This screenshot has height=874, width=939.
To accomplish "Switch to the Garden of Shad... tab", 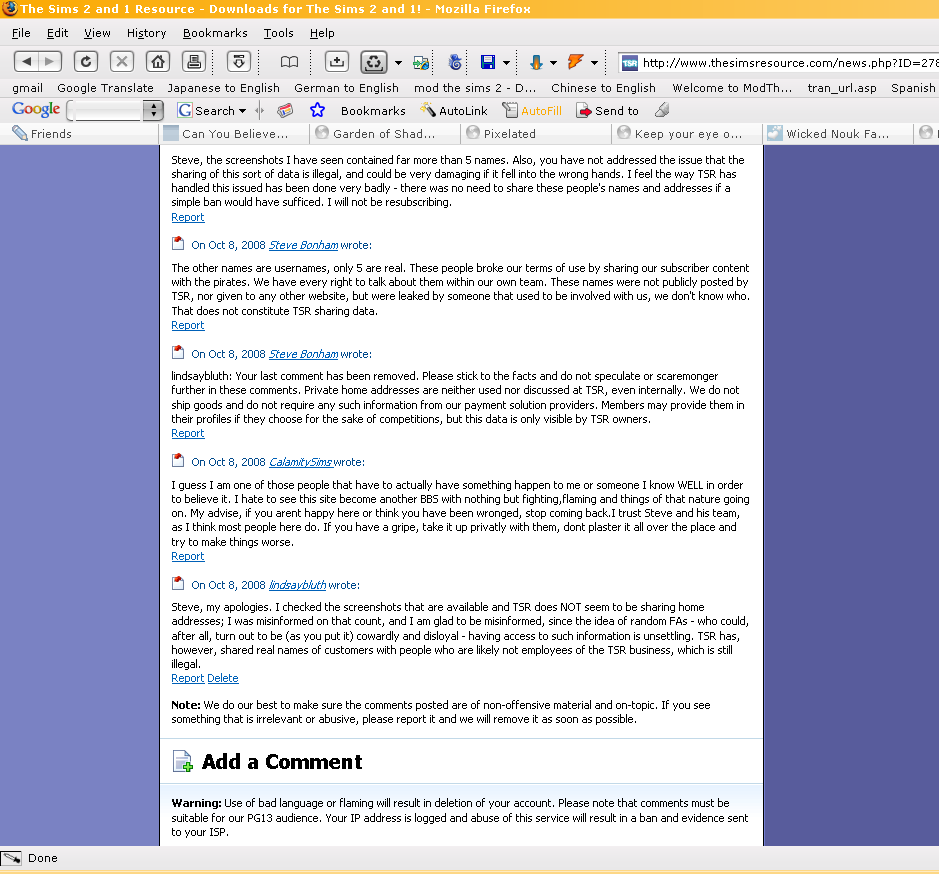I will [384, 134].
